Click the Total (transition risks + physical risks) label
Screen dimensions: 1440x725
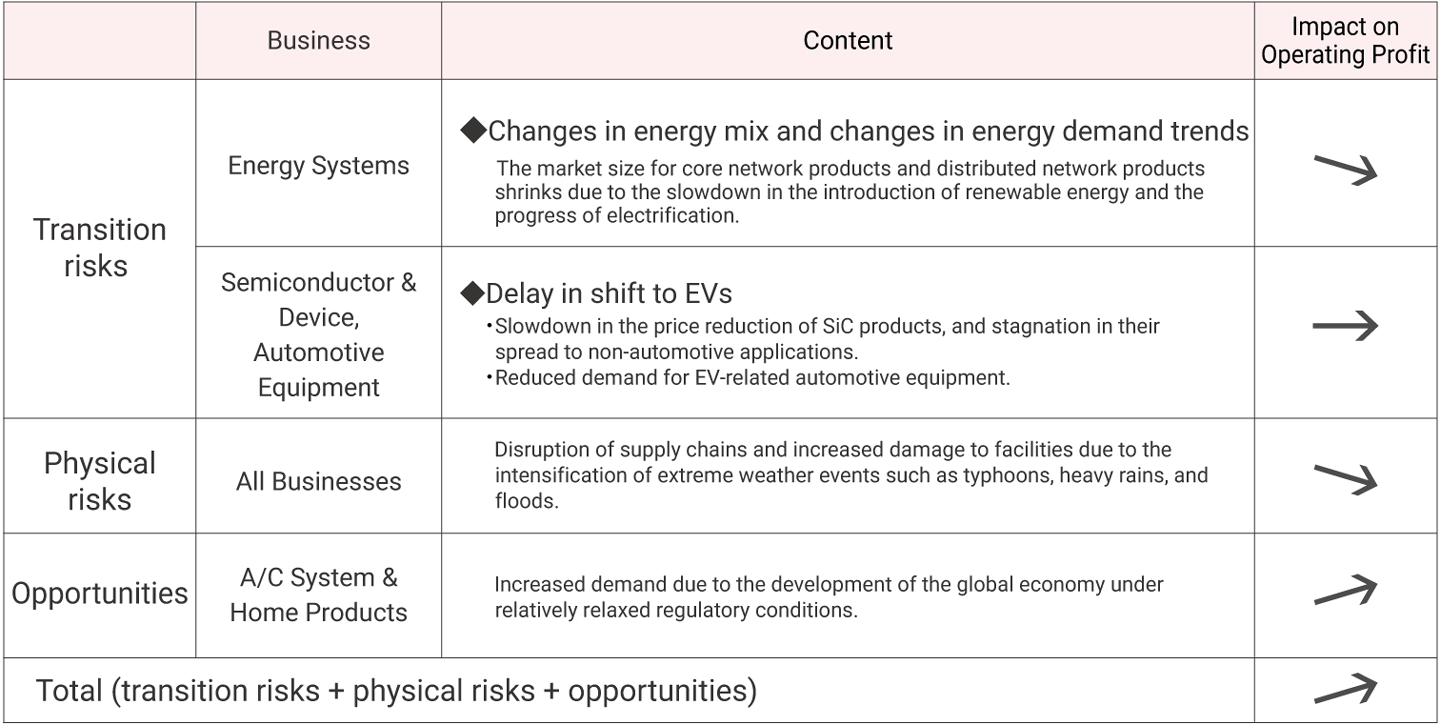(396, 691)
